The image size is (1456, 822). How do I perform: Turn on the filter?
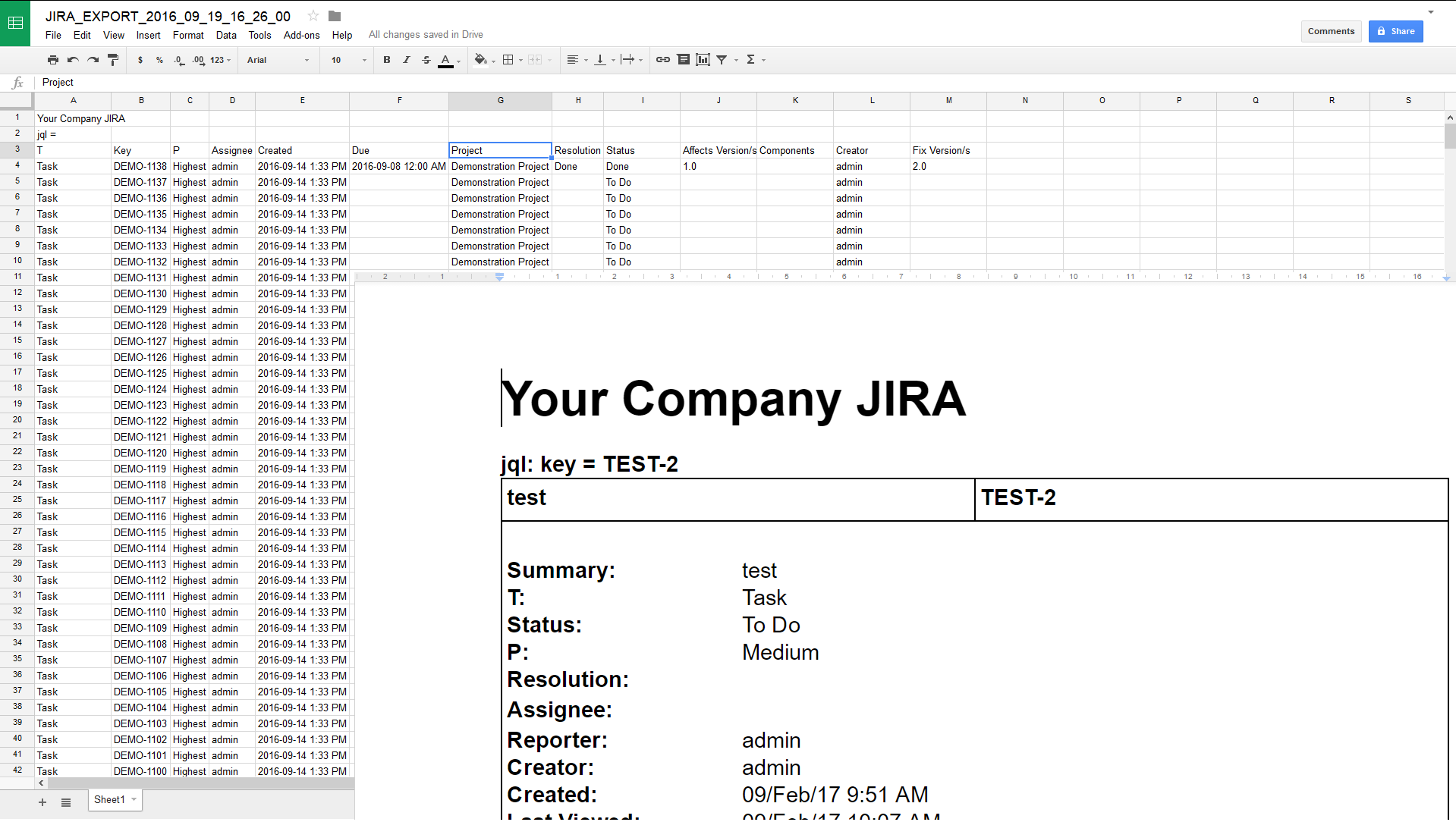coord(722,60)
